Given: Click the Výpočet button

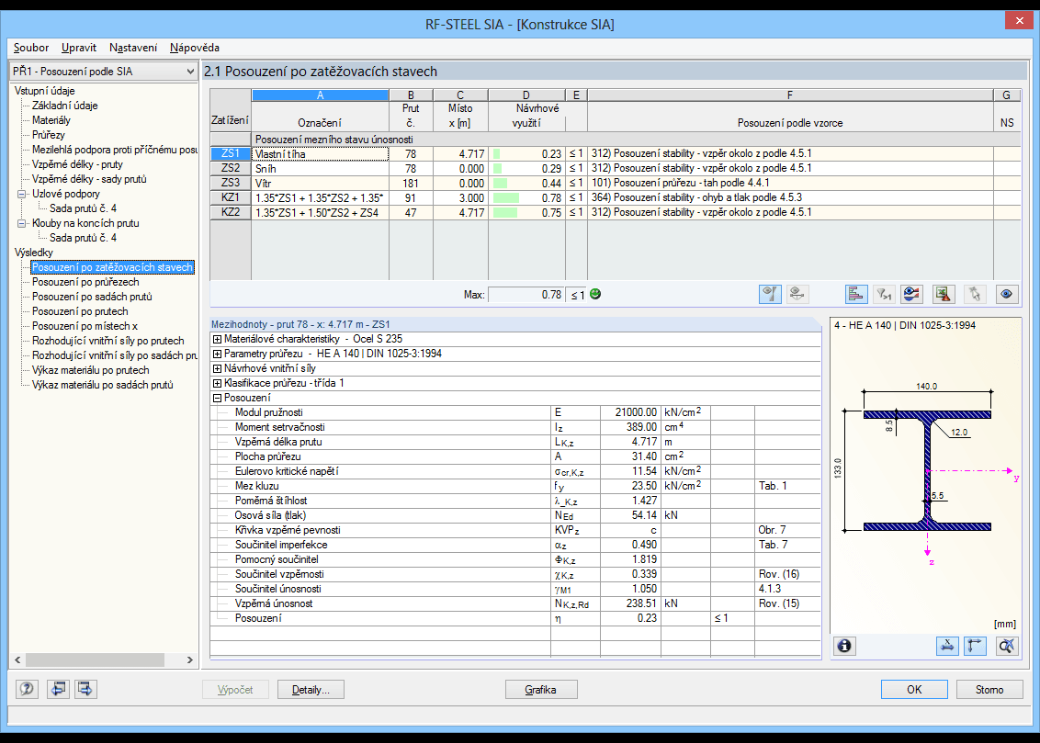Looking at the screenshot, I should pyautogui.click(x=235, y=689).
